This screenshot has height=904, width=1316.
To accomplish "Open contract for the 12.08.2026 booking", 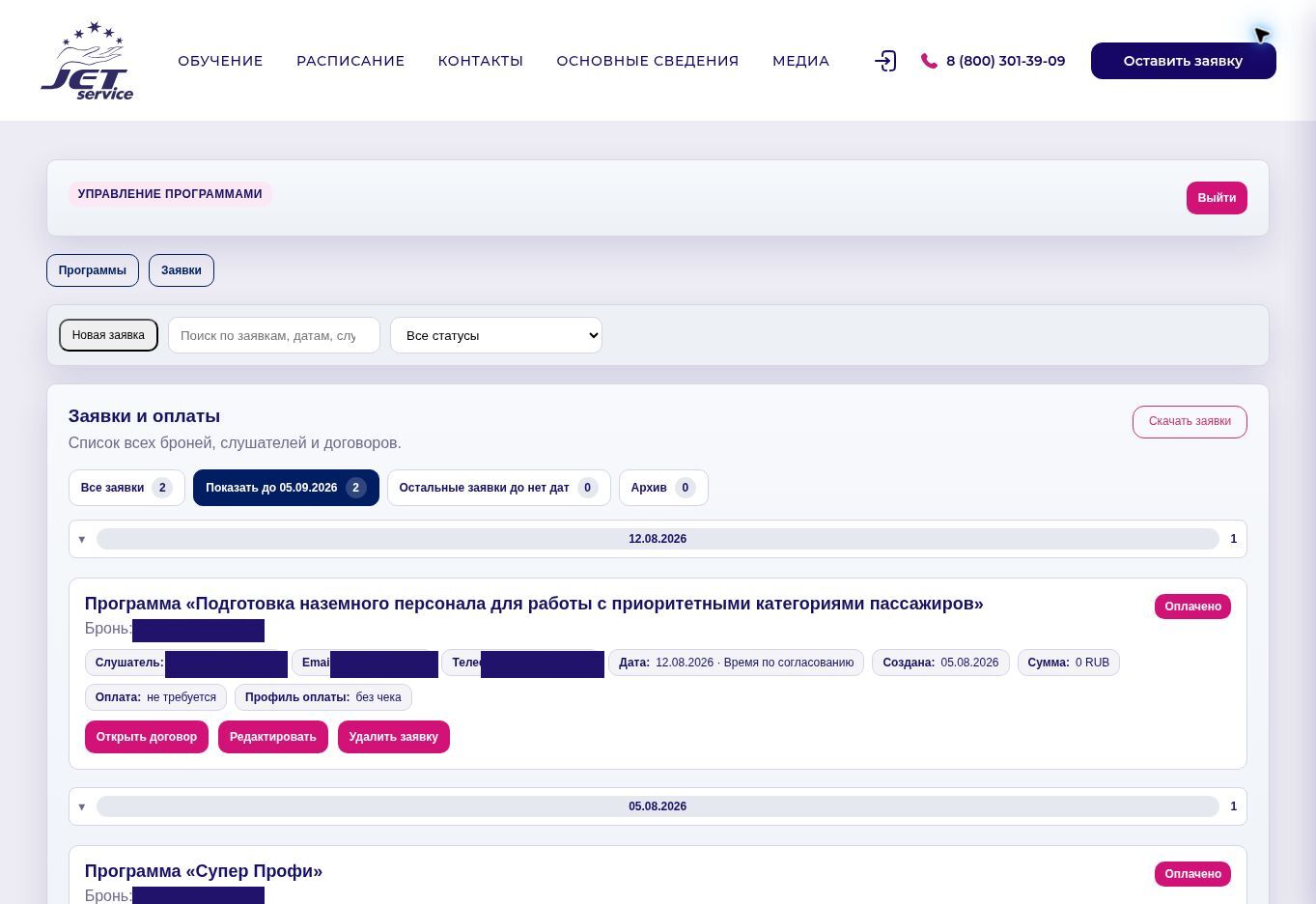I will click(x=147, y=737).
